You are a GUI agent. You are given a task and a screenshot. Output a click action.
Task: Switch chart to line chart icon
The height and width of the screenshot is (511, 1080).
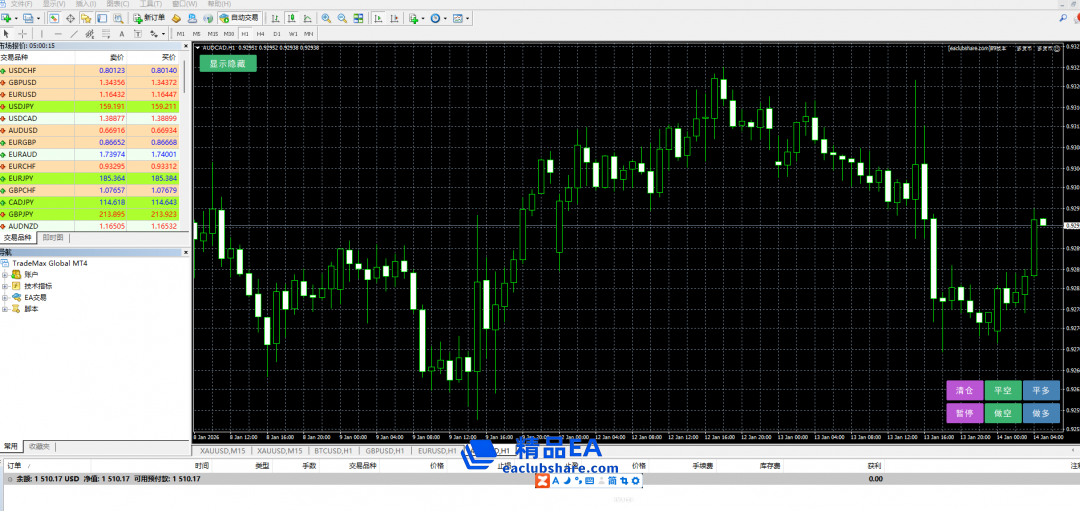[x=307, y=18]
